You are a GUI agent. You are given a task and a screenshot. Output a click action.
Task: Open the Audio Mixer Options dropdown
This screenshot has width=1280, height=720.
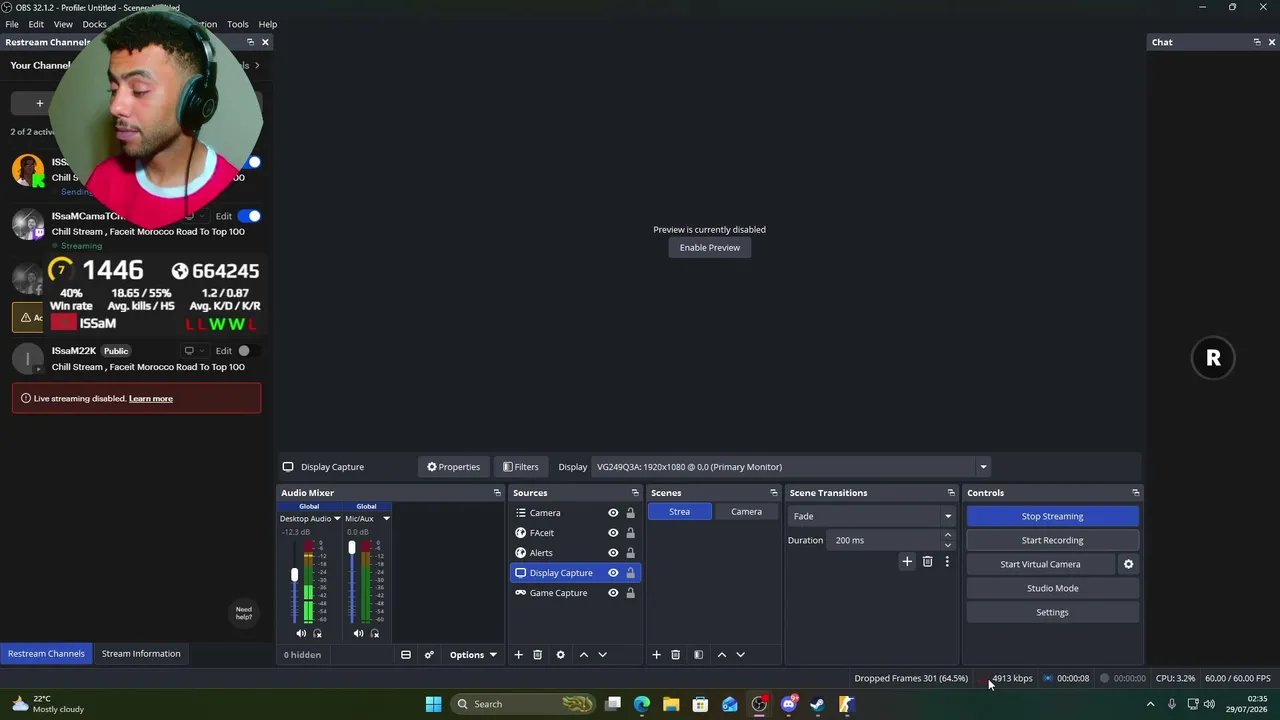(472, 655)
